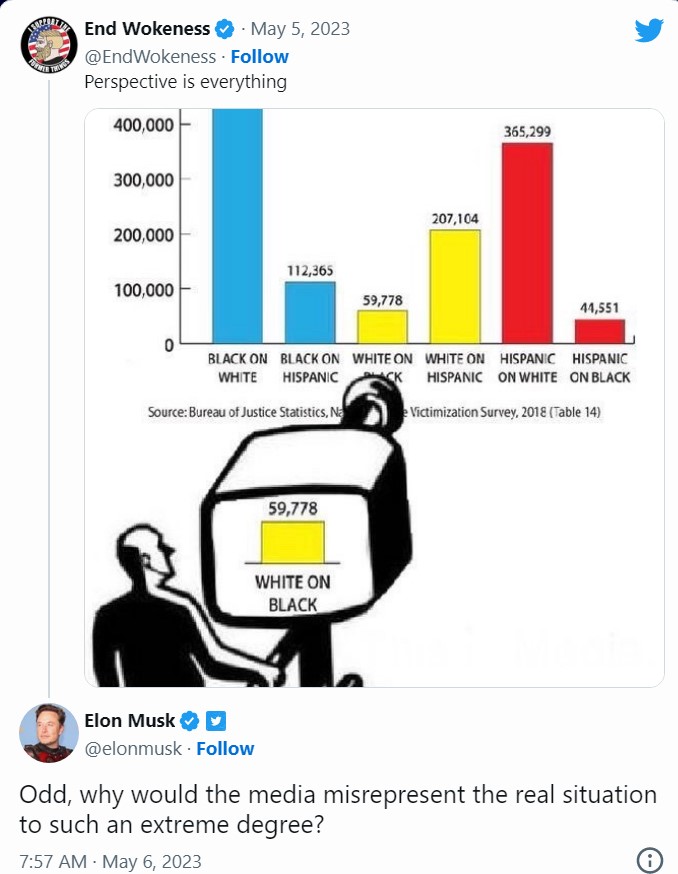Open the quoted tweet's chart image
Image resolution: width=678 pixels, height=874 pixels.
click(x=374, y=397)
